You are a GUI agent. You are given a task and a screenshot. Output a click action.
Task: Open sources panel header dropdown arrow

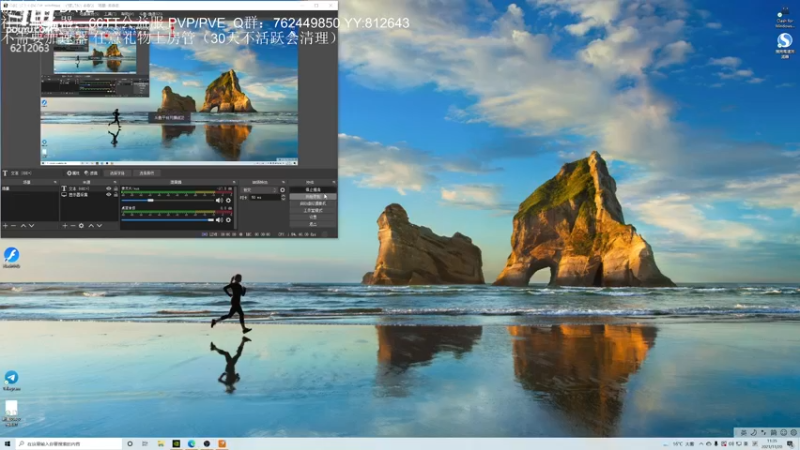pos(115,182)
